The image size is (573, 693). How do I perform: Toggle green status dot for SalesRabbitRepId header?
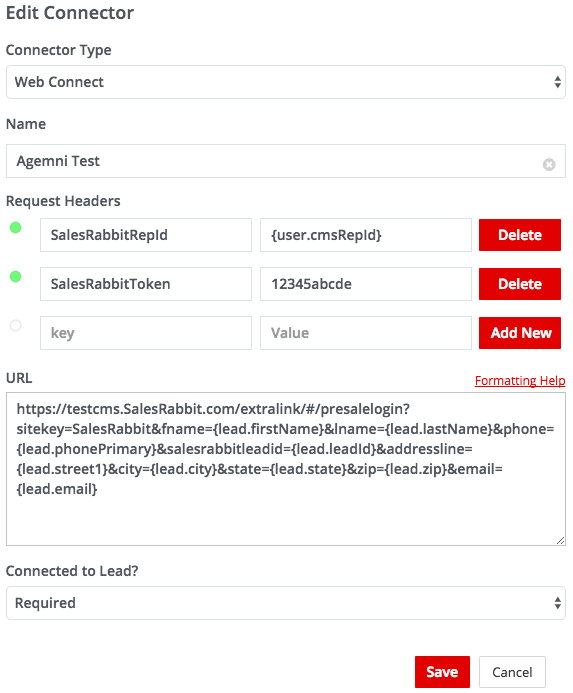15,228
